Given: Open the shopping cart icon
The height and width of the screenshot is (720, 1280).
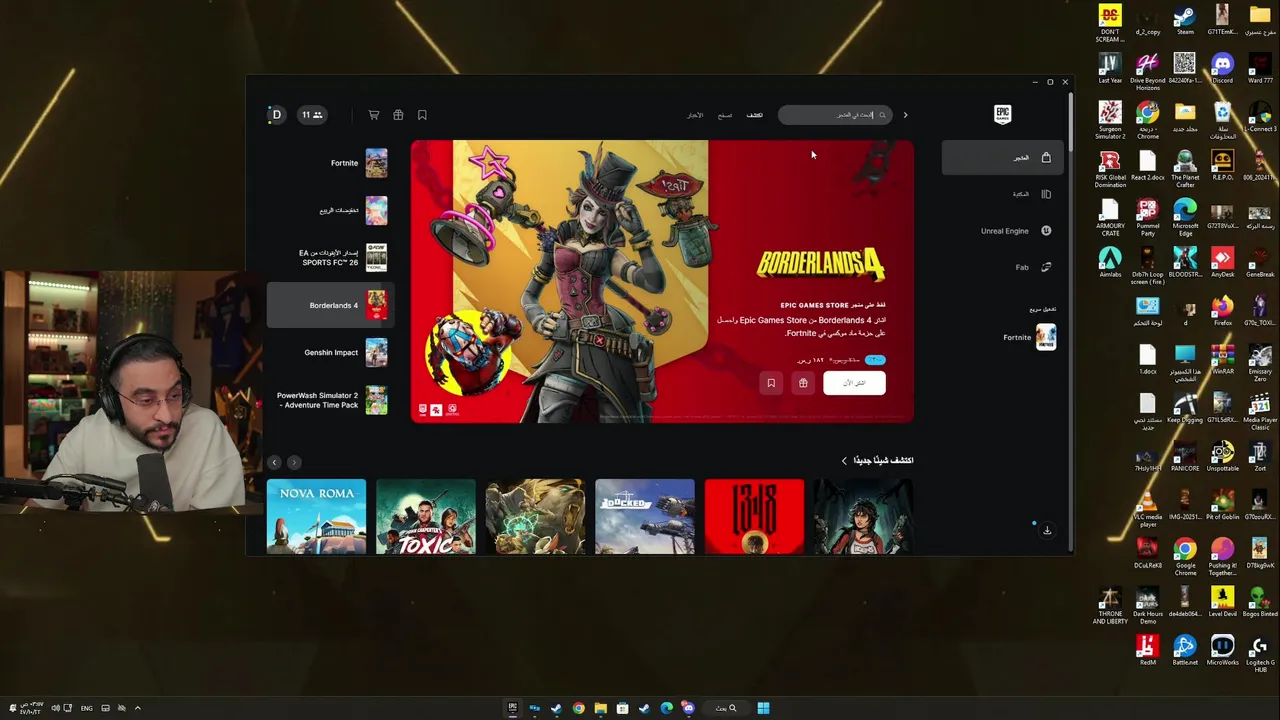Looking at the screenshot, I should 374,115.
